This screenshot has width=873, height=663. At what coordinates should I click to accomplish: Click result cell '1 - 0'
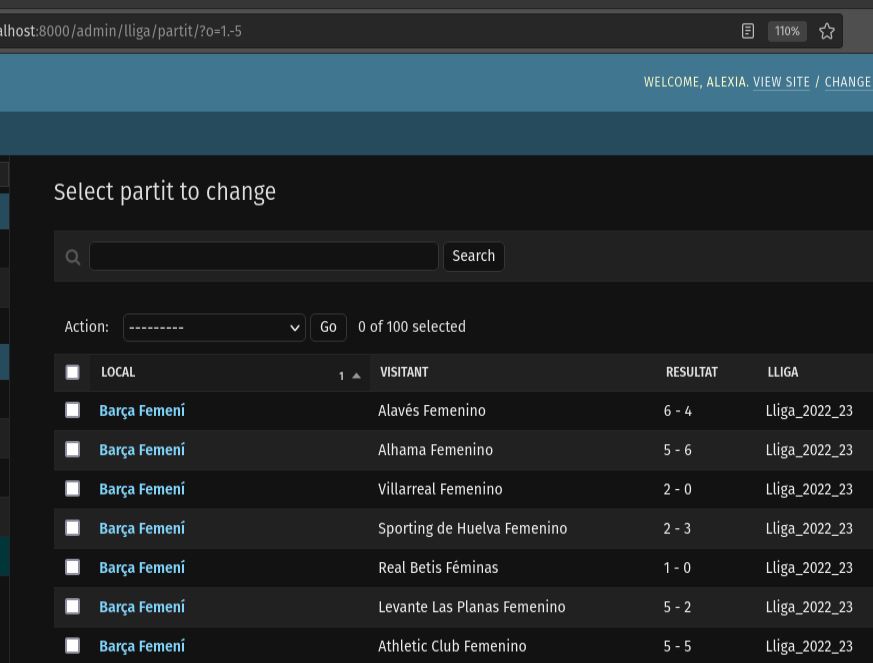tap(678, 568)
